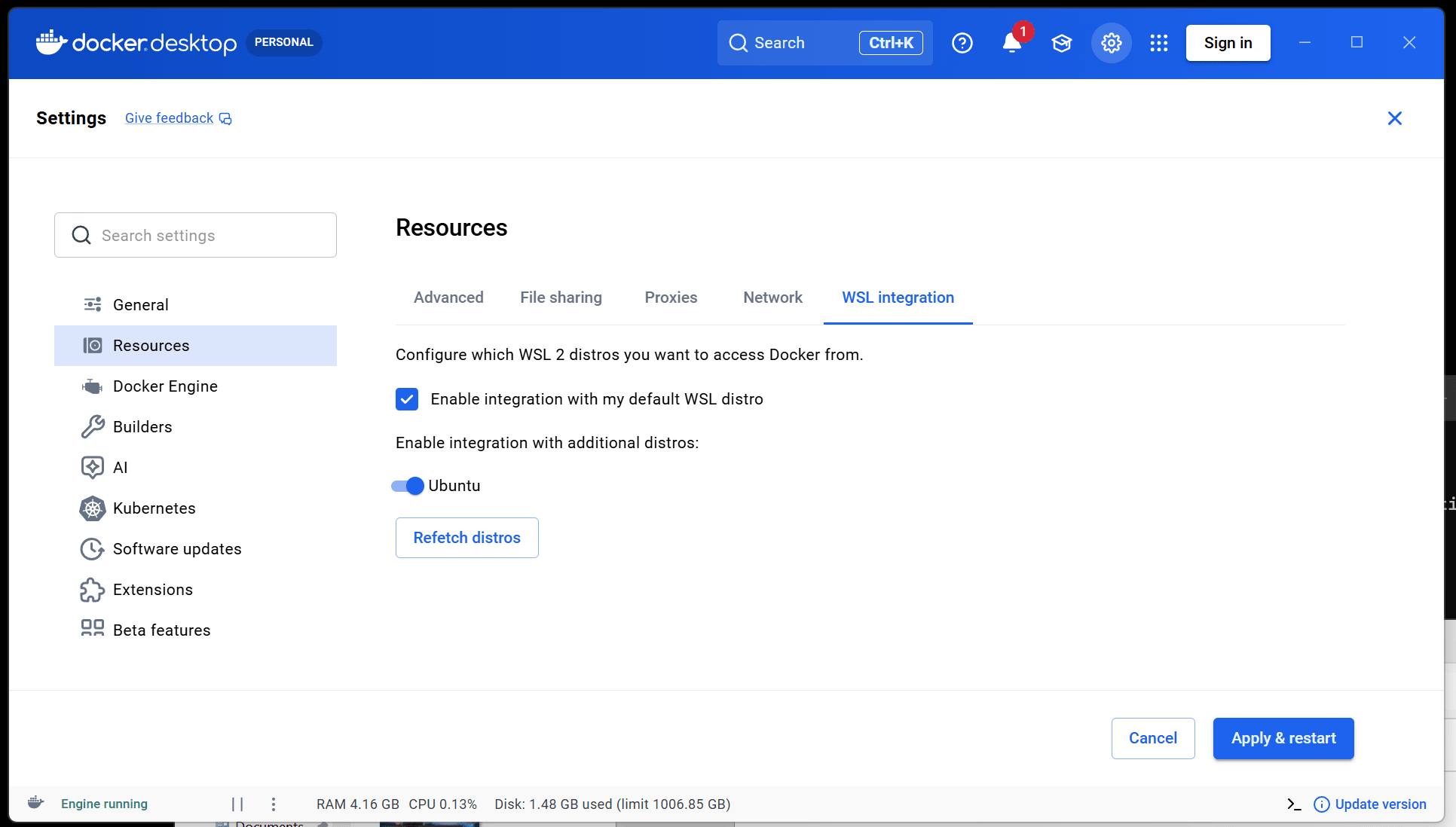Viewport: 1456px width, 827px height.
Task: Open the apps grid icon
Action: pyautogui.click(x=1159, y=43)
